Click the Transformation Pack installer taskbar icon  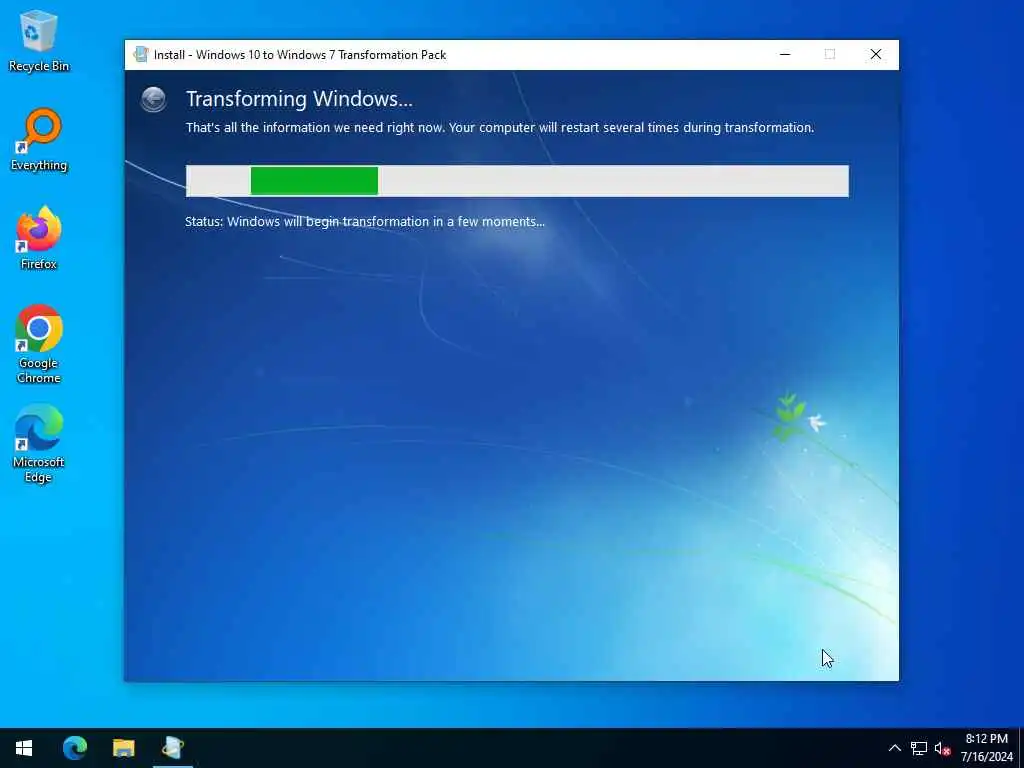click(173, 748)
